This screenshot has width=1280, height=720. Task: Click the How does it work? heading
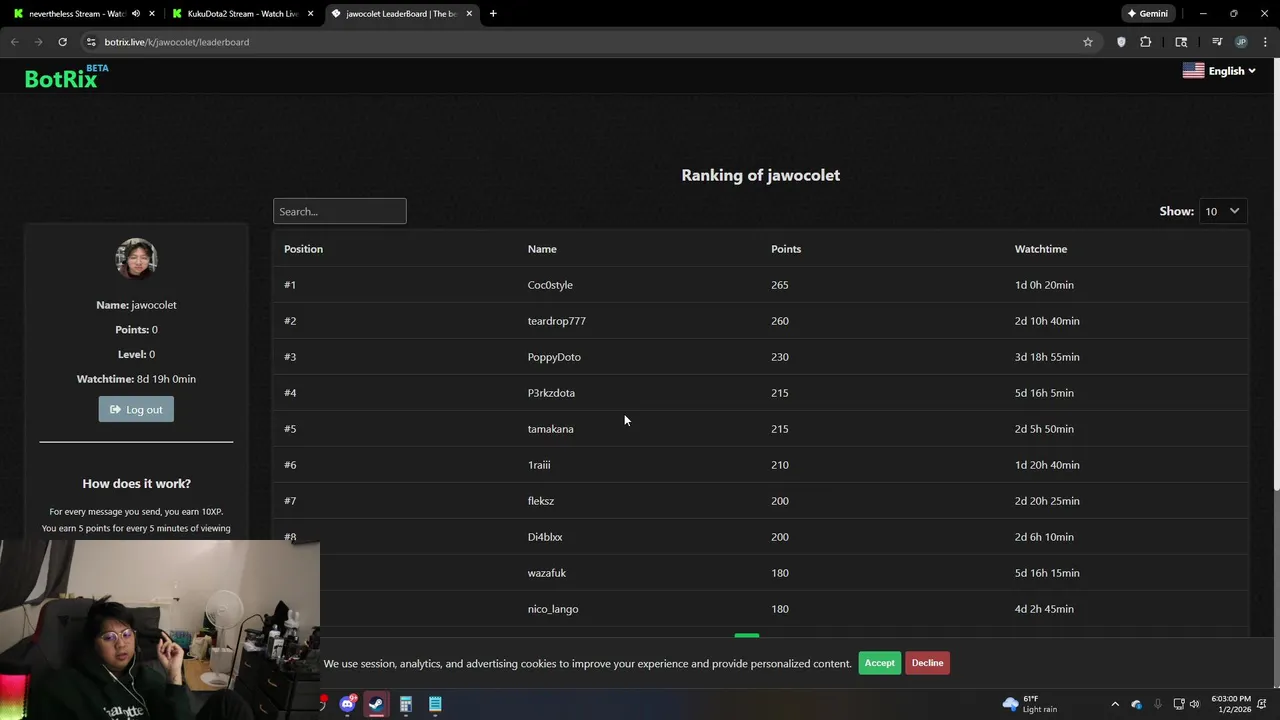pyautogui.click(x=136, y=483)
